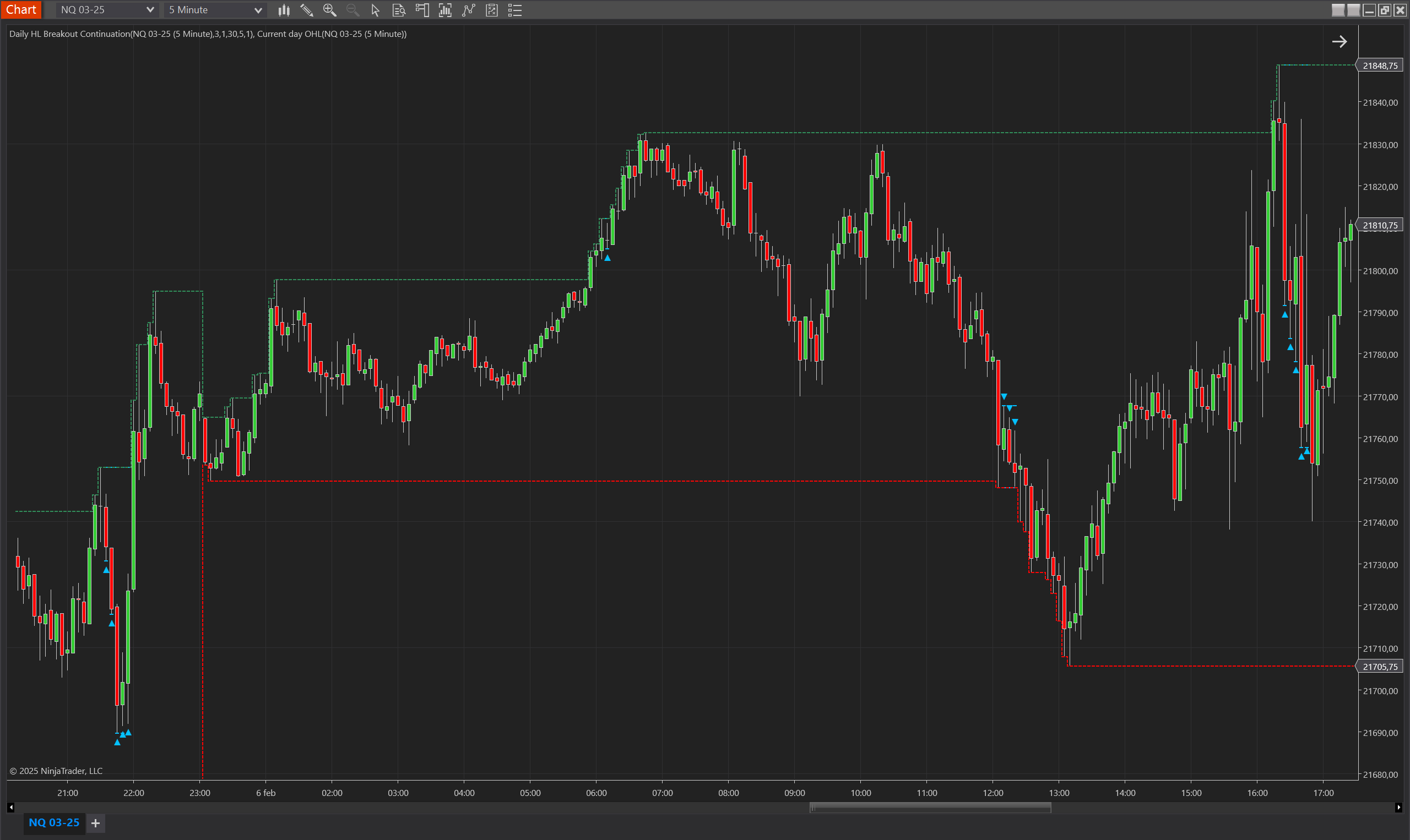Screen dimensions: 1410x840
Task: Select the cursor pointer tool
Action: 375,9
